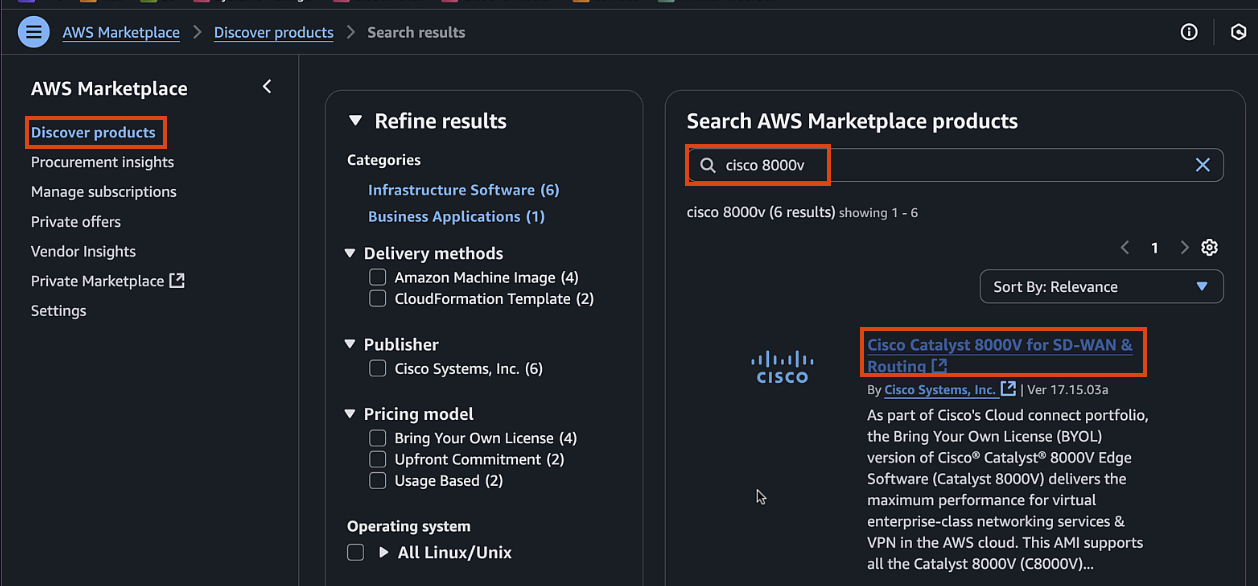Screen dimensions: 1258x586
Task: Open Procurement insights in sidebar
Action: click(x=102, y=162)
